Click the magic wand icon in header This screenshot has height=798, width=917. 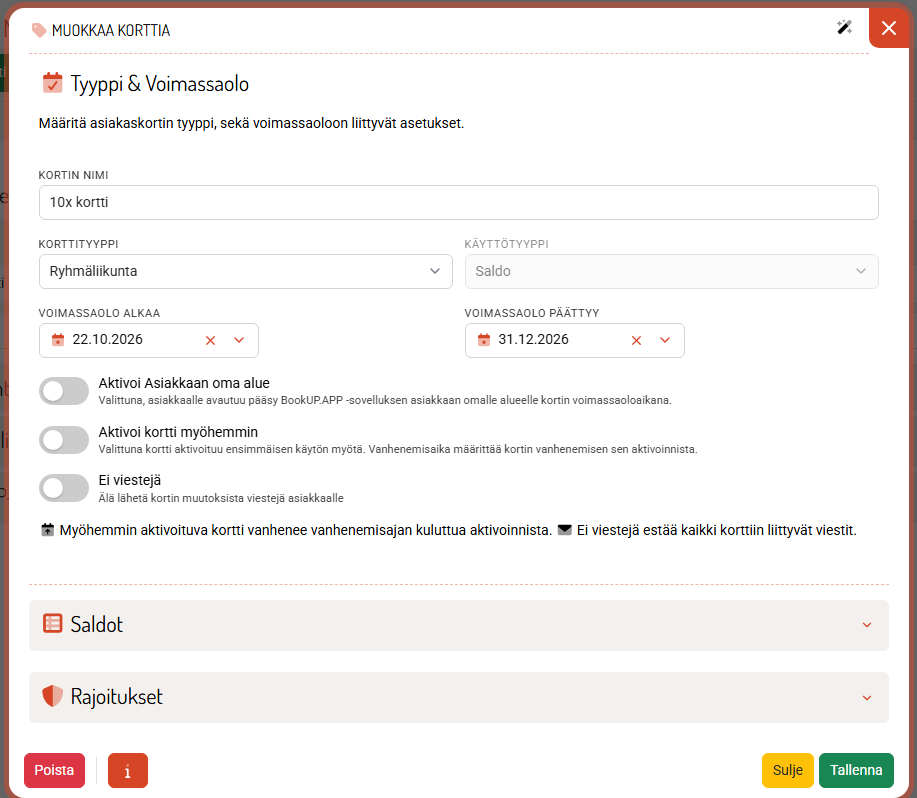tap(844, 27)
